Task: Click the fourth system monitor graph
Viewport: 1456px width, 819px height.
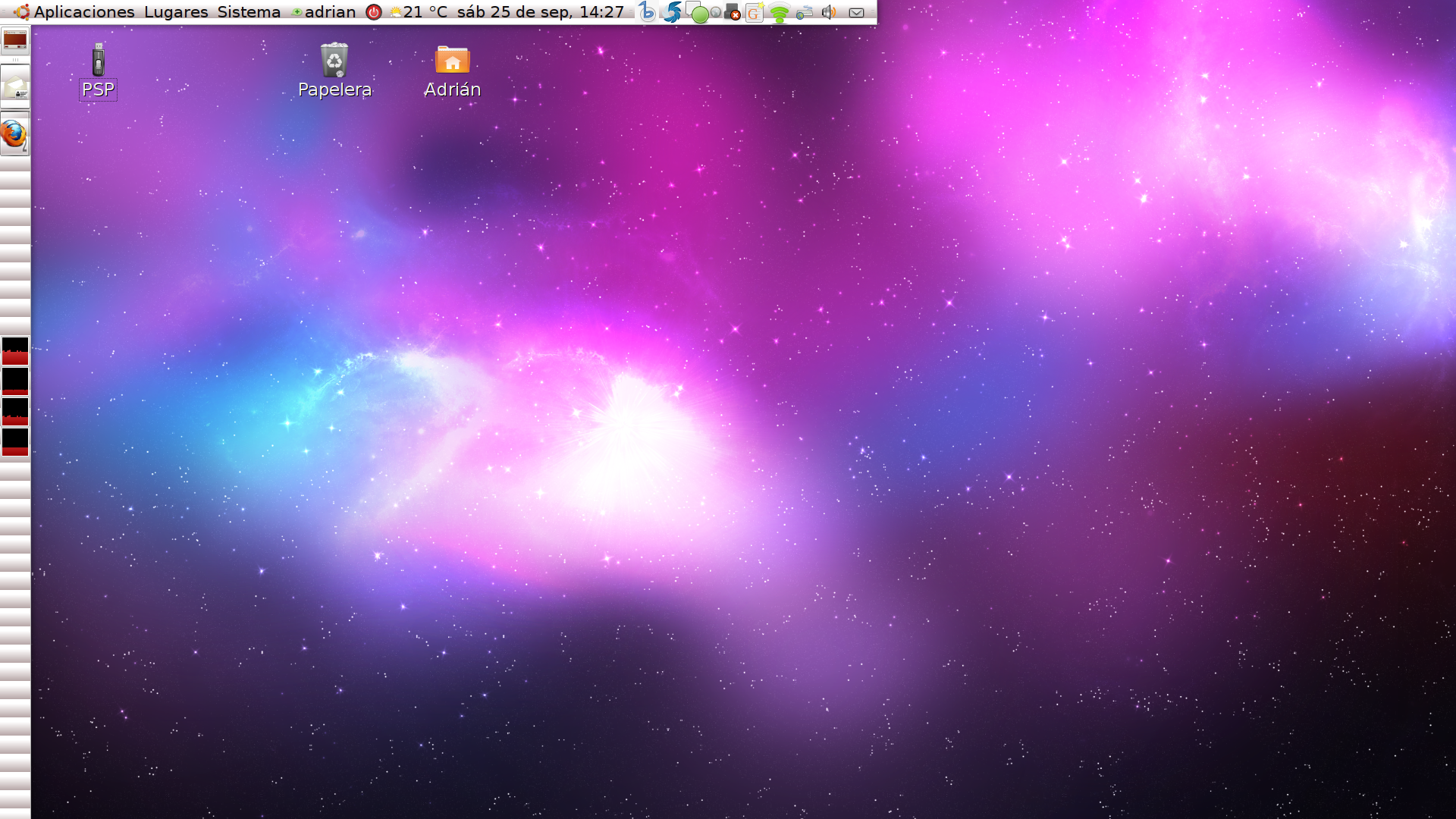Action: [x=15, y=442]
